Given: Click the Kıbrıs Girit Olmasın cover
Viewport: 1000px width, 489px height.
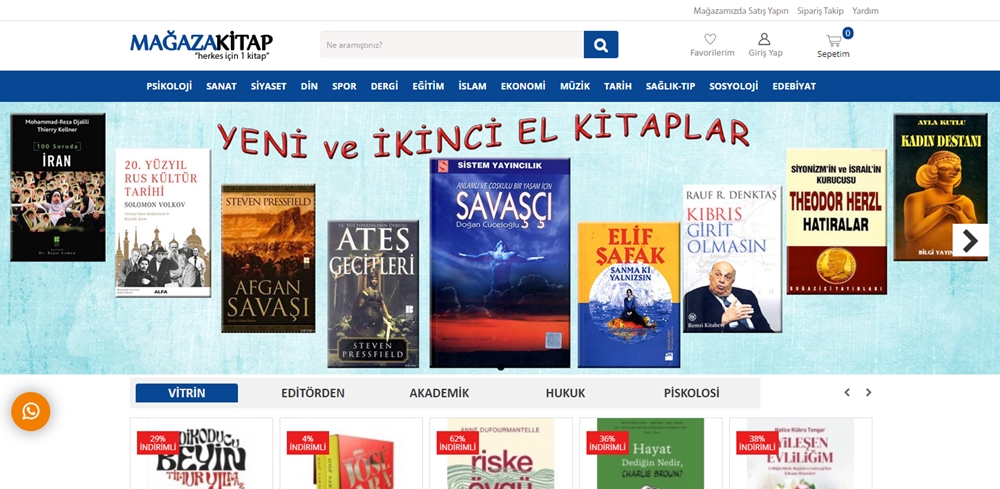Looking at the screenshot, I should (x=733, y=258).
